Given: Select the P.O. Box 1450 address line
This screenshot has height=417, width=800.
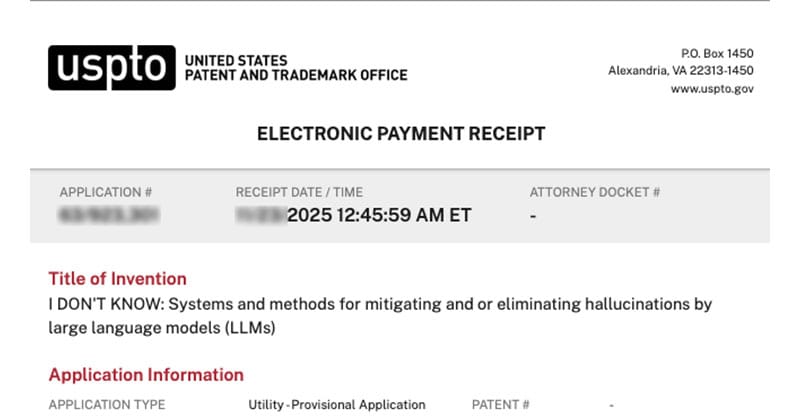Looking at the screenshot, I should click(716, 53).
